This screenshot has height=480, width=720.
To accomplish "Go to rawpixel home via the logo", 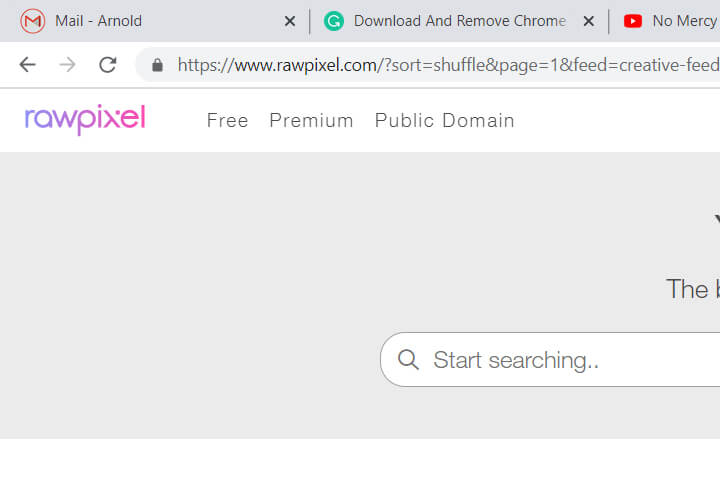I will (85, 119).
